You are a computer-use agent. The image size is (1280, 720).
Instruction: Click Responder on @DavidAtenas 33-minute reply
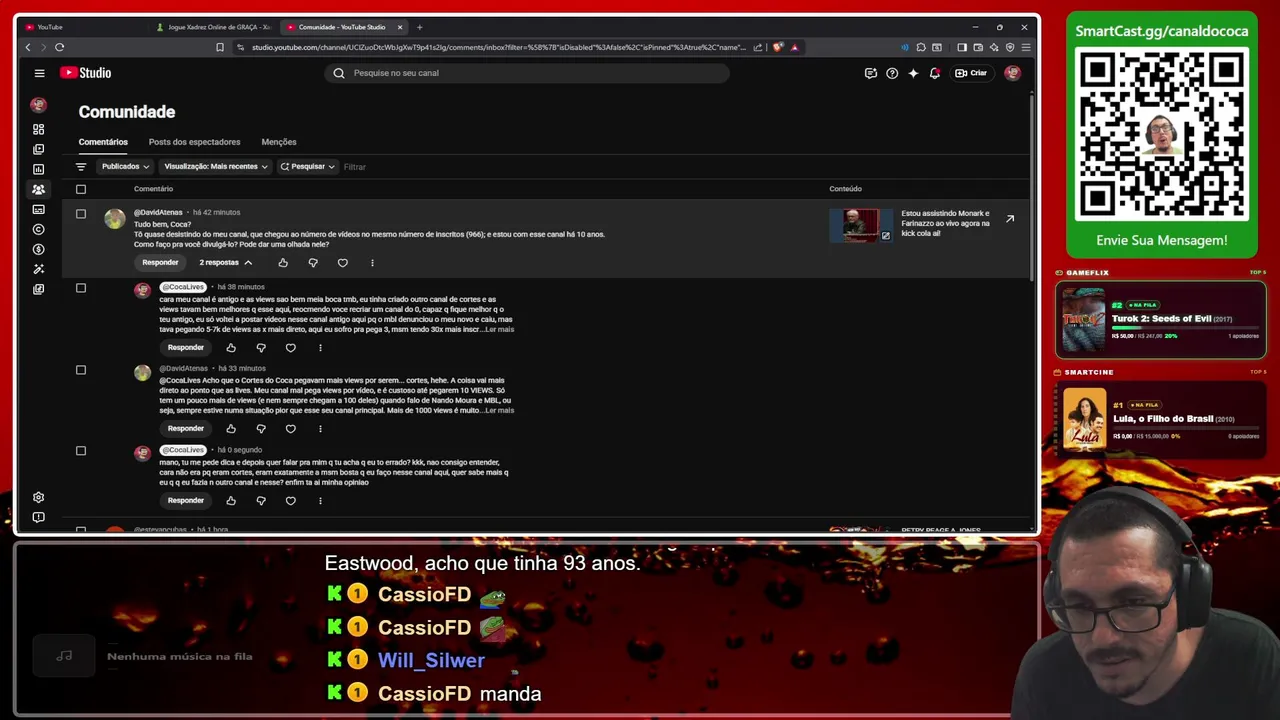pyautogui.click(x=185, y=429)
